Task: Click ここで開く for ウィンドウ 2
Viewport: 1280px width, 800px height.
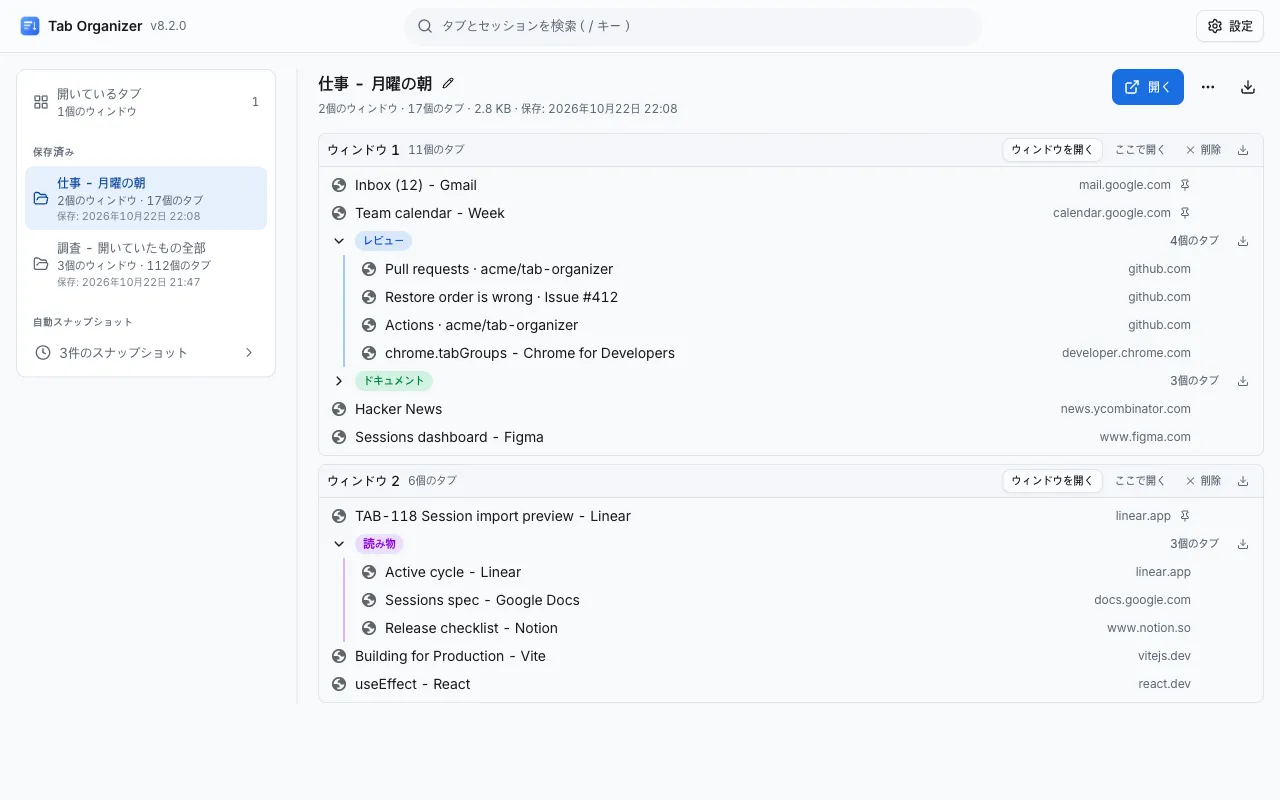Action: point(1140,481)
